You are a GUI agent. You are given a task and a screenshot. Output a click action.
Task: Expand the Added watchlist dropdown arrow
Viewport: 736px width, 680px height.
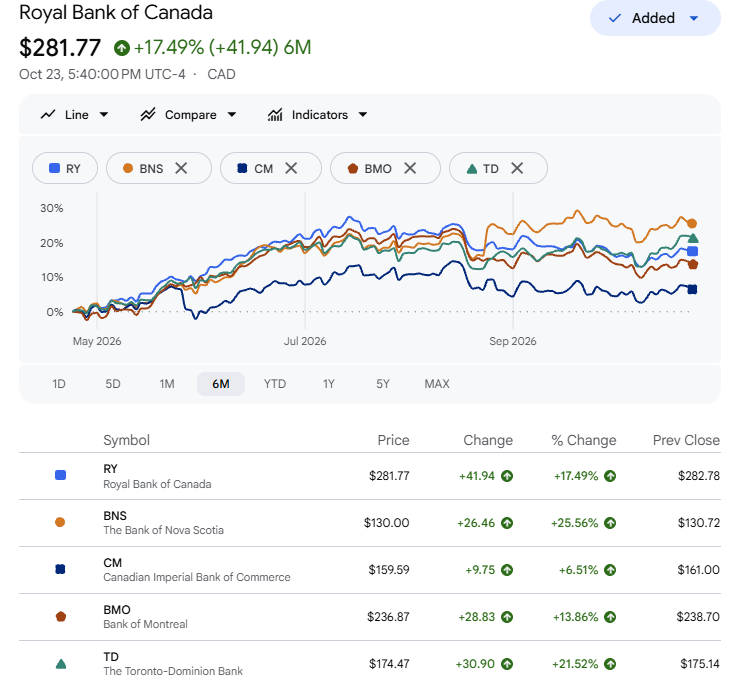click(x=694, y=18)
